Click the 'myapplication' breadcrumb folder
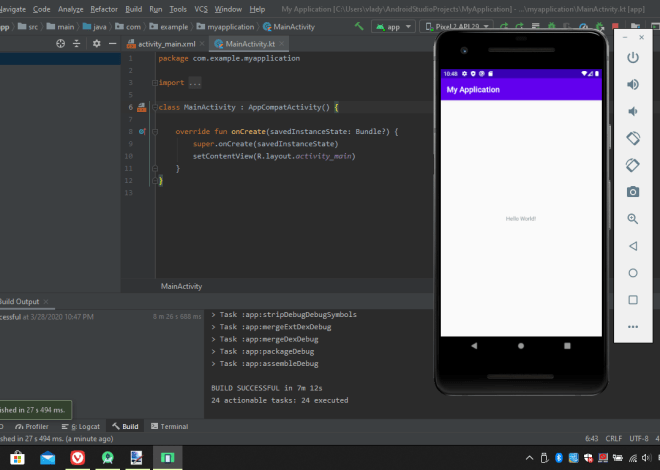The height and width of the screenshot is (470, 660). point(225,27)
